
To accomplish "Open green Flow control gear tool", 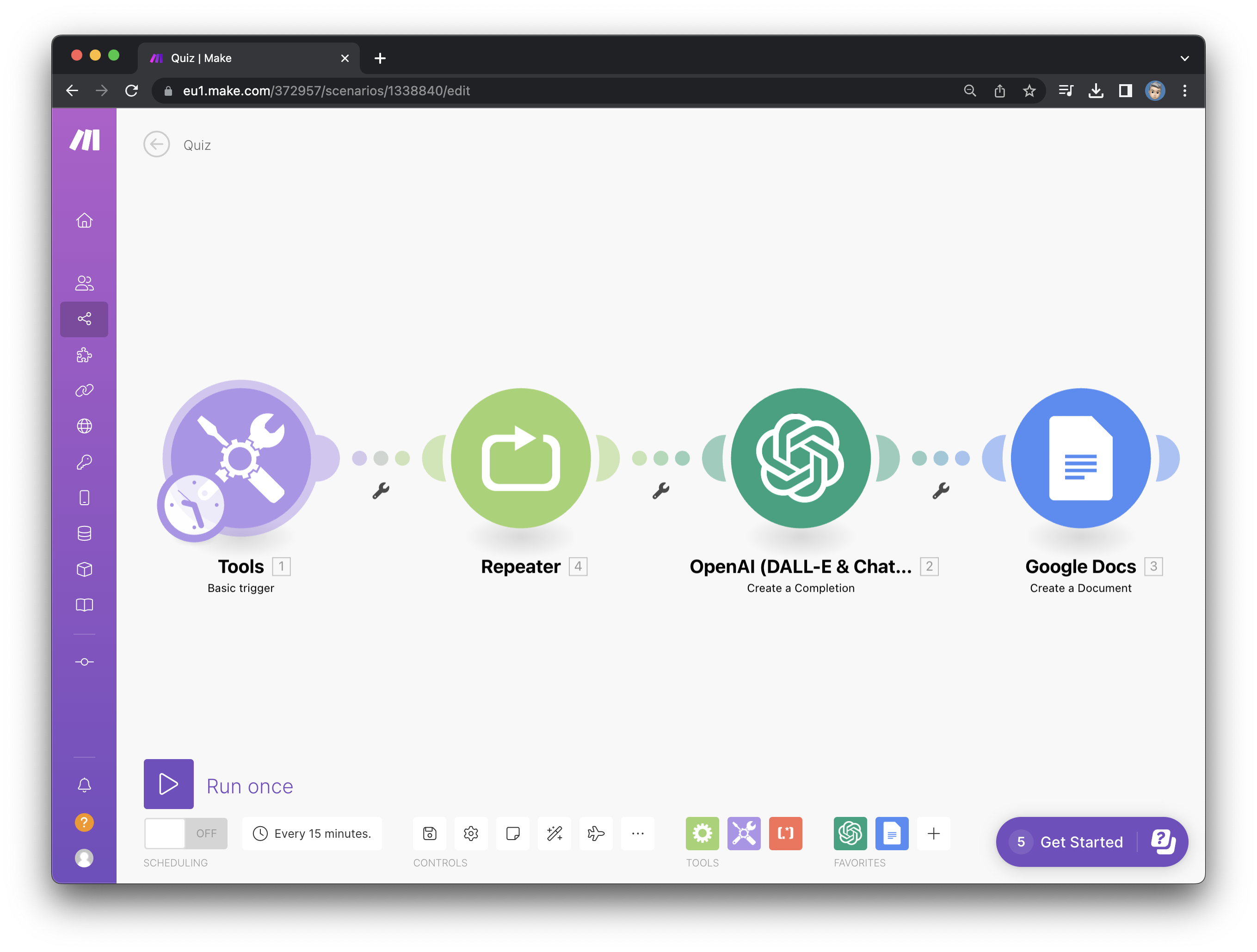I will pyautogui.click(x=702, y=834).
